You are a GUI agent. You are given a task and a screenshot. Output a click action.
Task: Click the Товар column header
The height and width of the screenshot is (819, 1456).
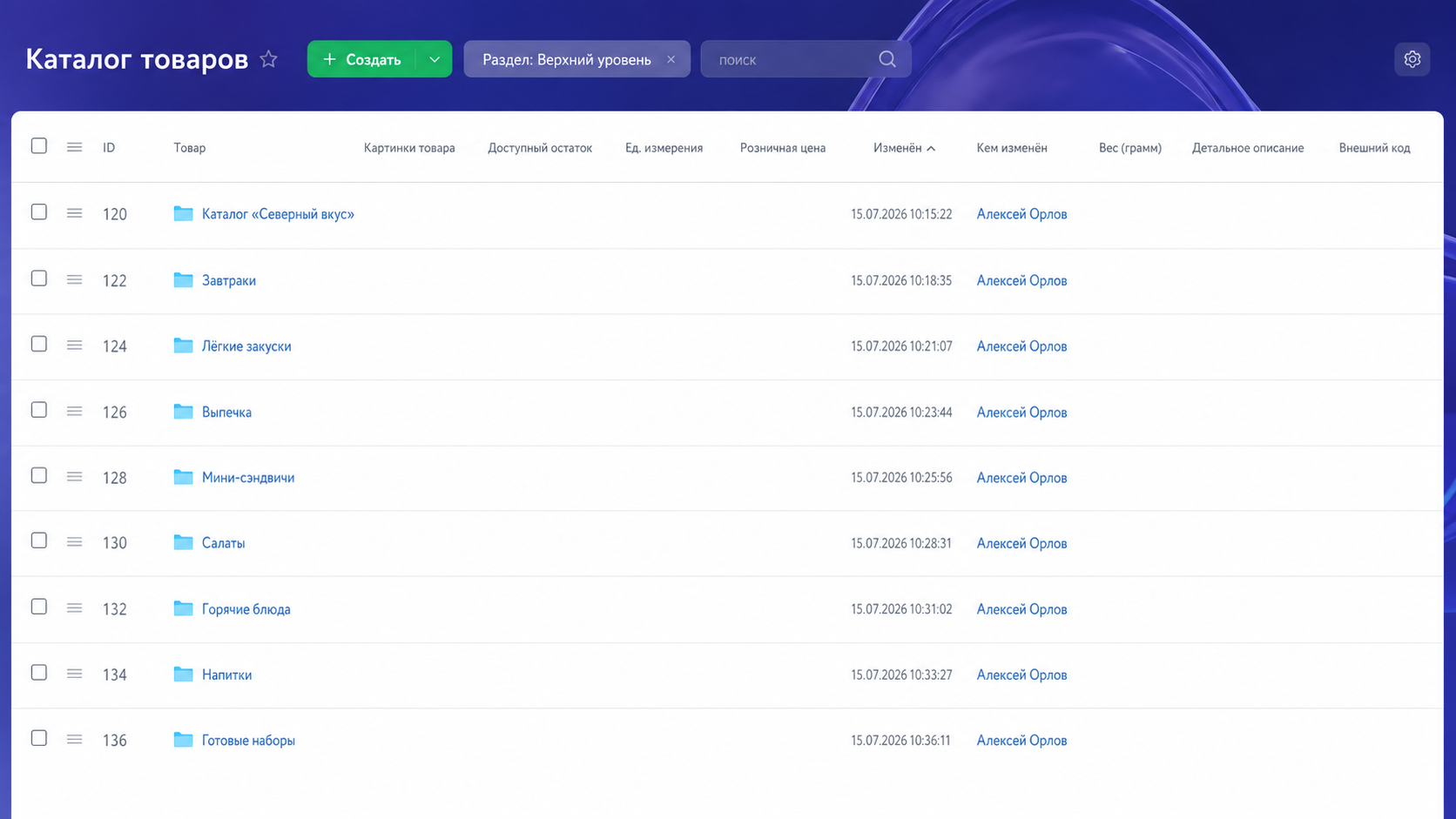tap(190, 148)
